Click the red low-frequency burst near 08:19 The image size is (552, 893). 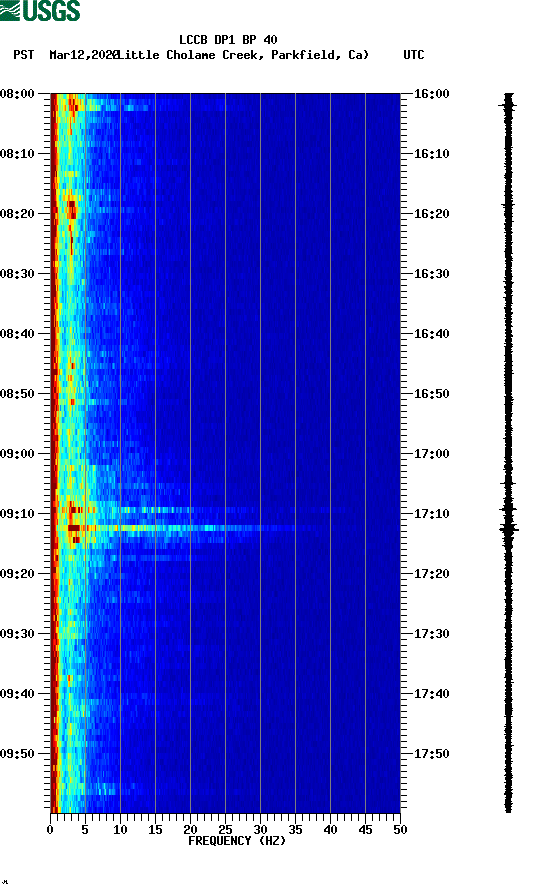tap(71, 208)
